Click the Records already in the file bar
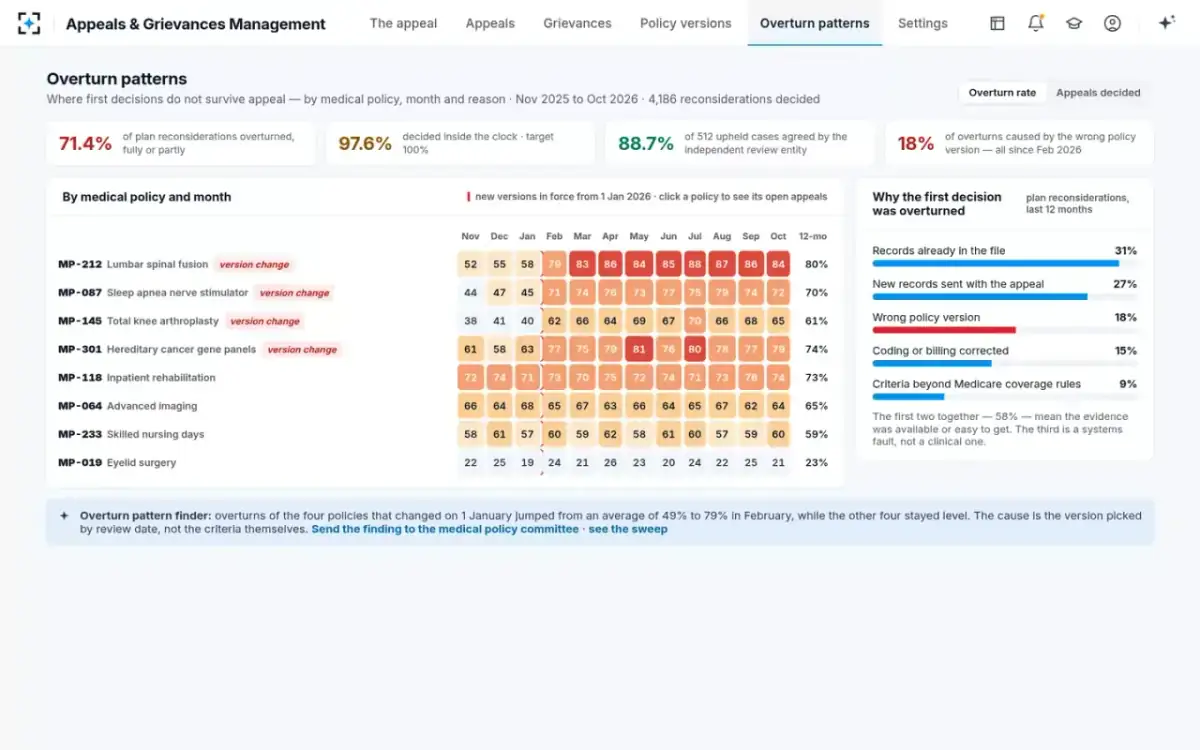The image size is (1200, 750). click(x=1004, y=263)
